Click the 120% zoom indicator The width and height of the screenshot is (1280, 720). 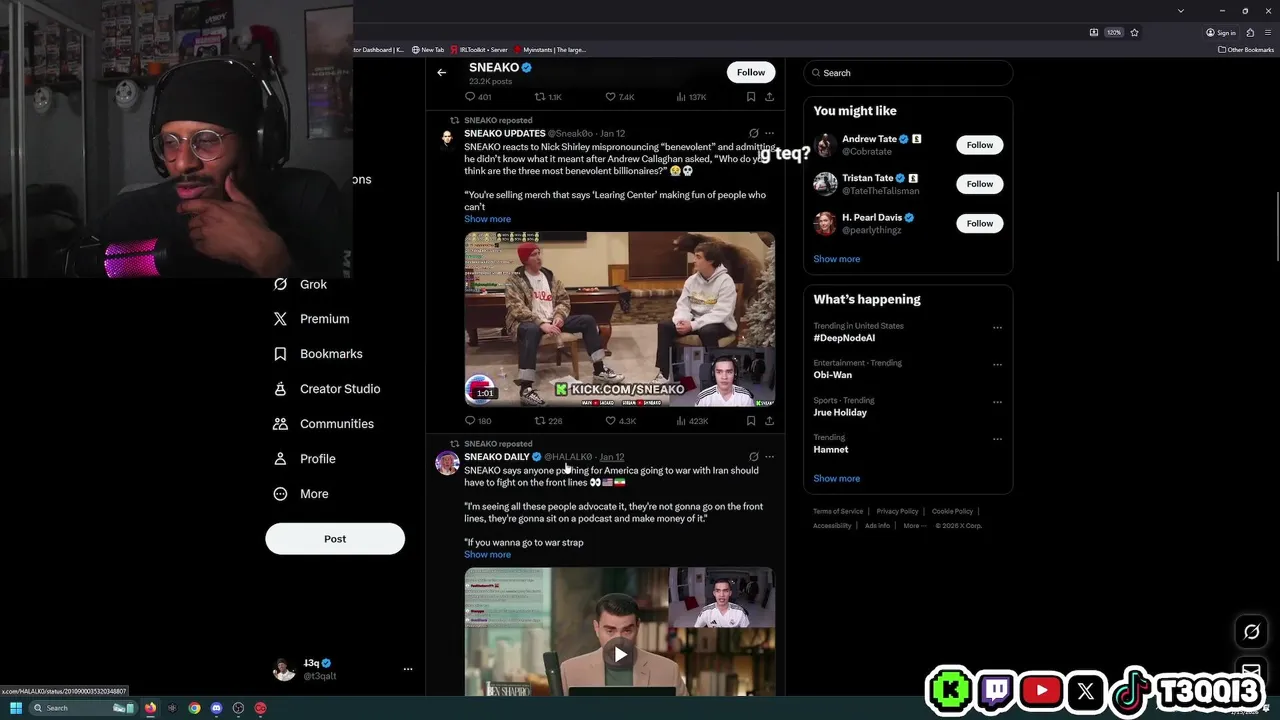(1113, 33)
